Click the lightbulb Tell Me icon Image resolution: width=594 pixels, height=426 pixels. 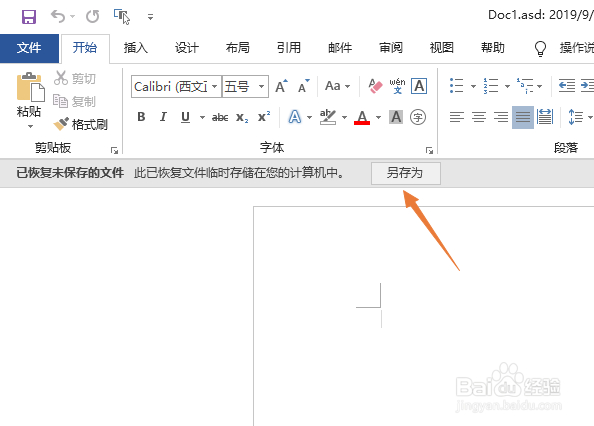point(540,48)
